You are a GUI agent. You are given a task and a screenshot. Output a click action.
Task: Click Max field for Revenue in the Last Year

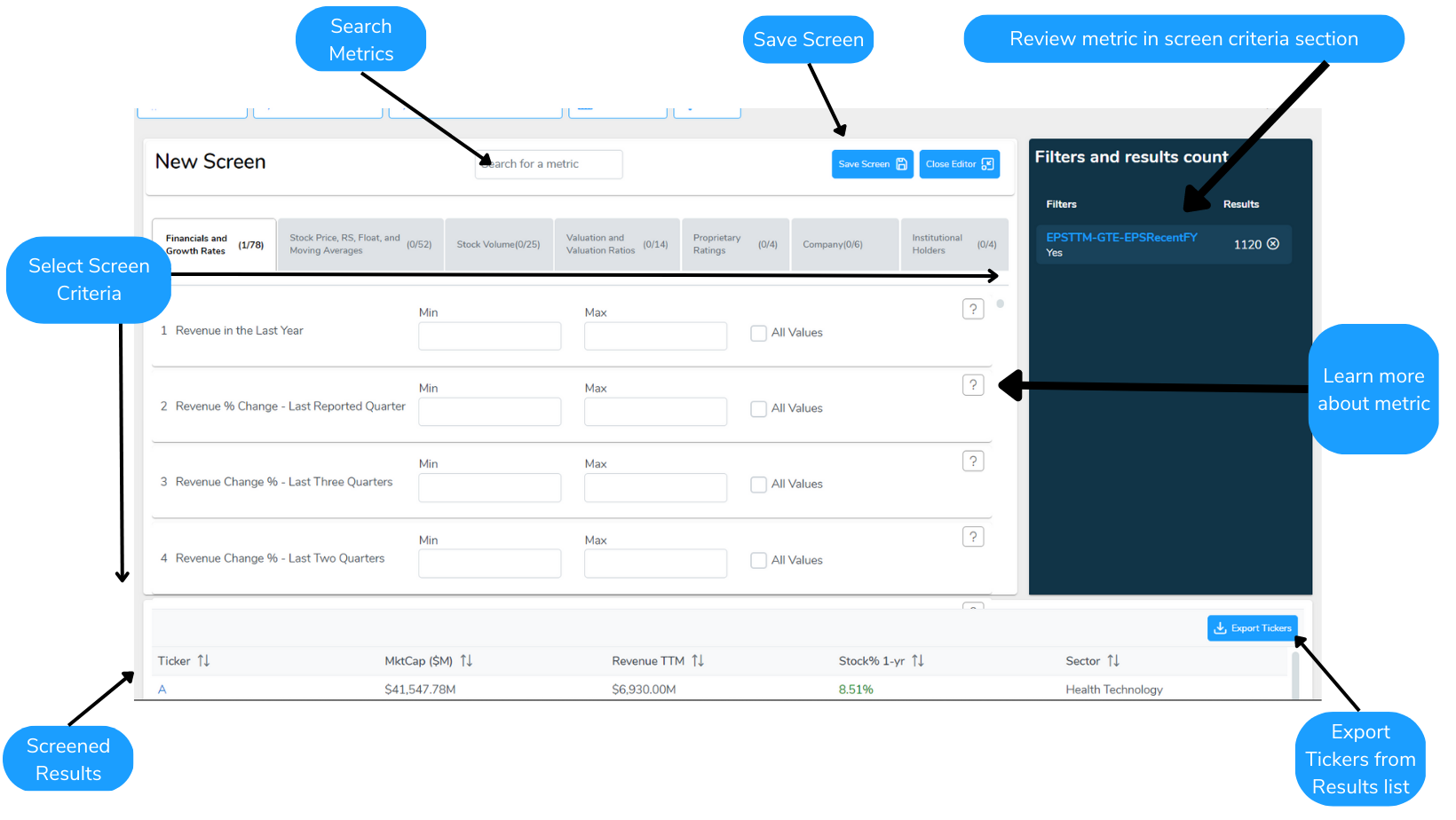coord(656,336)
